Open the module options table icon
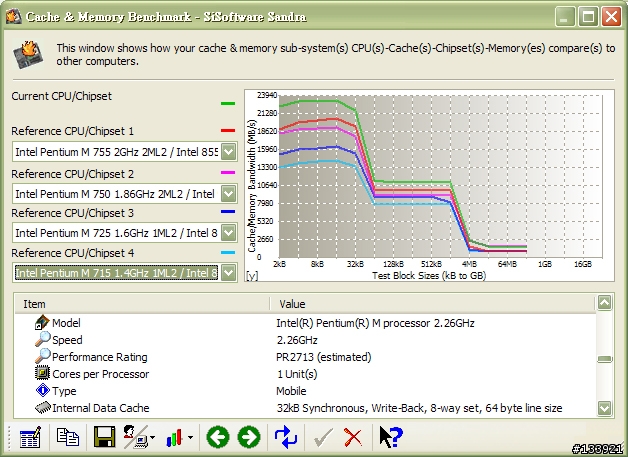Image resolution: width=628 pixels, height=457 pixels. (x=30, y=437)
